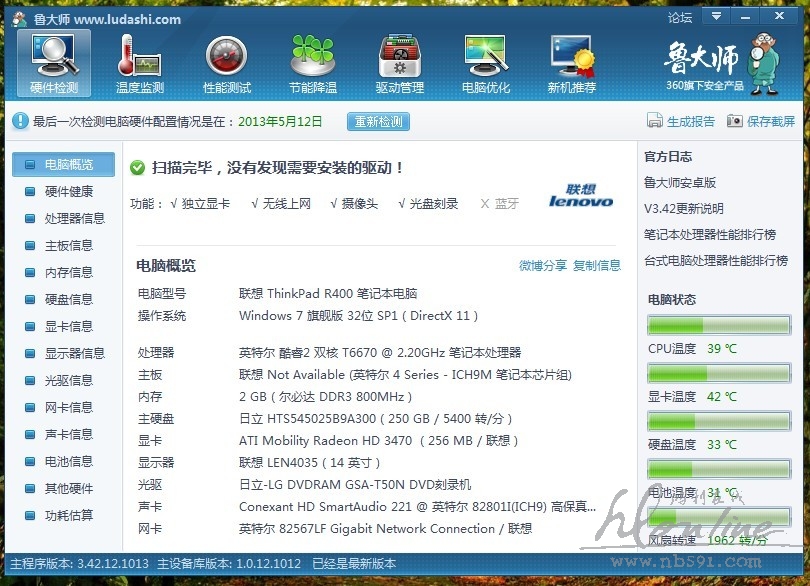Screen dimensions: 810x586
Task: Select 硬盘信息 in the sidebar
Action: pyautogui.click(x=68, y=299)
